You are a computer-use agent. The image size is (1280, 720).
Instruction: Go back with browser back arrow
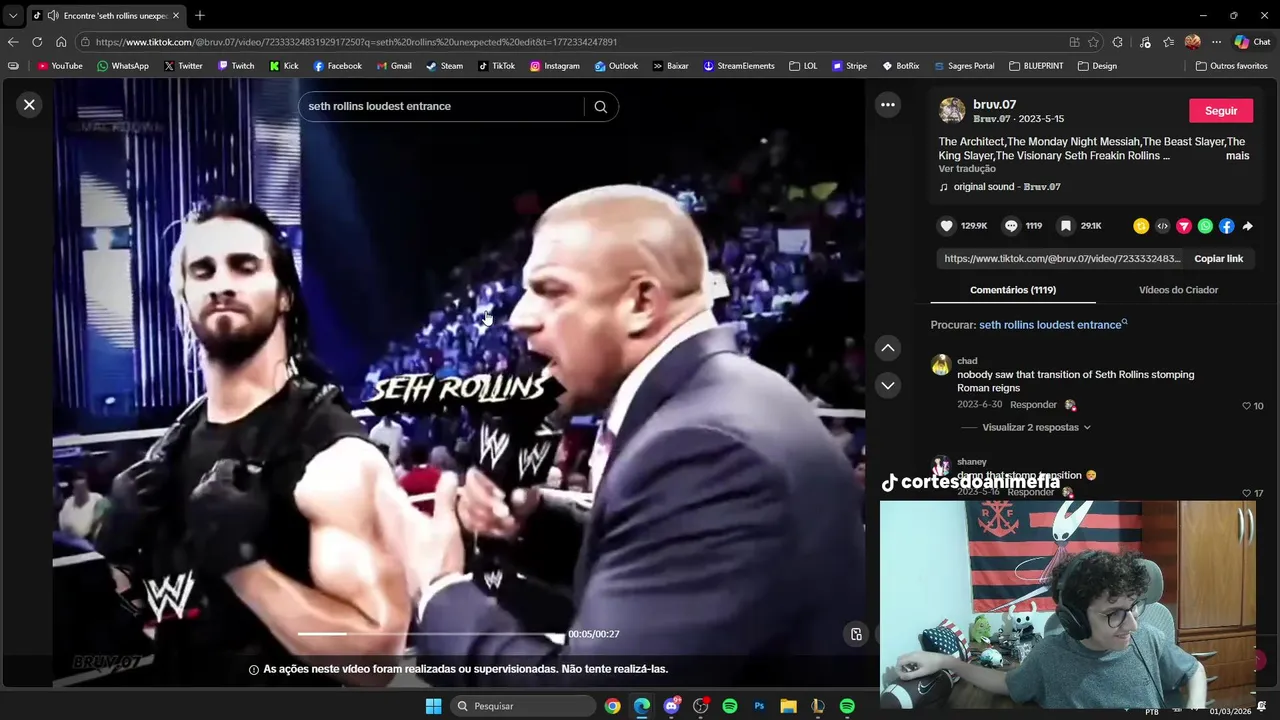point(12,42)
